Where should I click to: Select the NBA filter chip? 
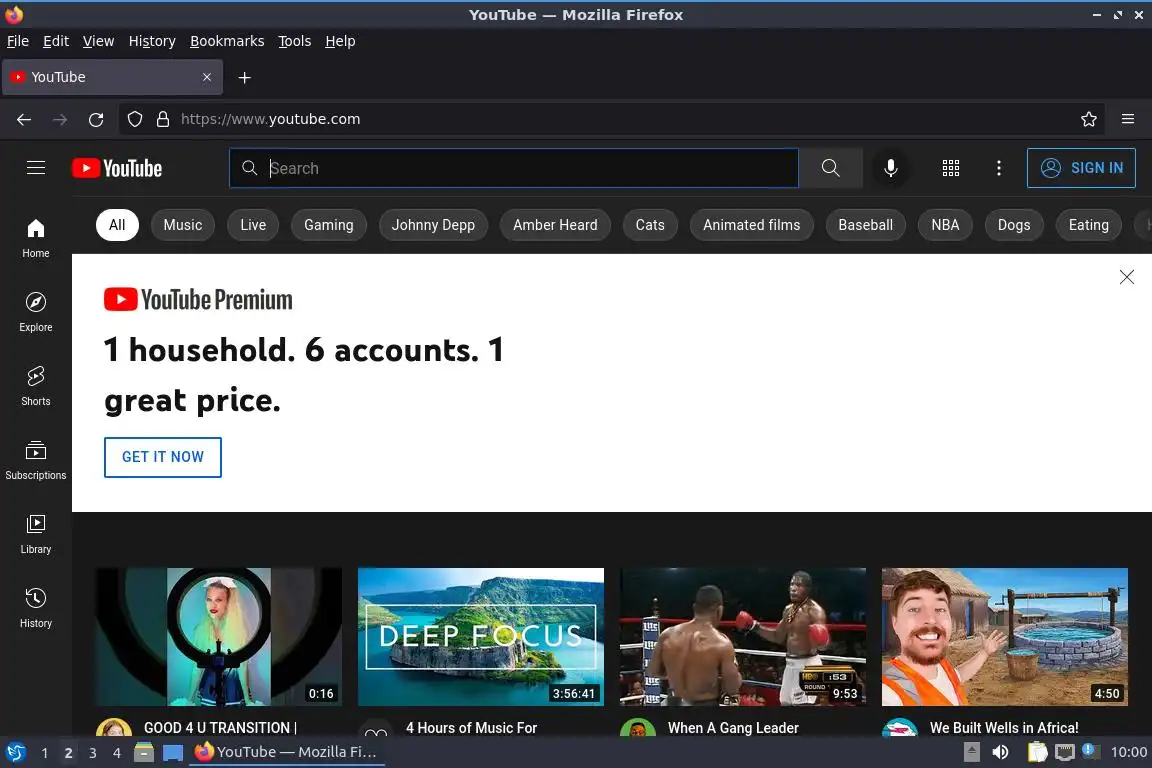945,225
